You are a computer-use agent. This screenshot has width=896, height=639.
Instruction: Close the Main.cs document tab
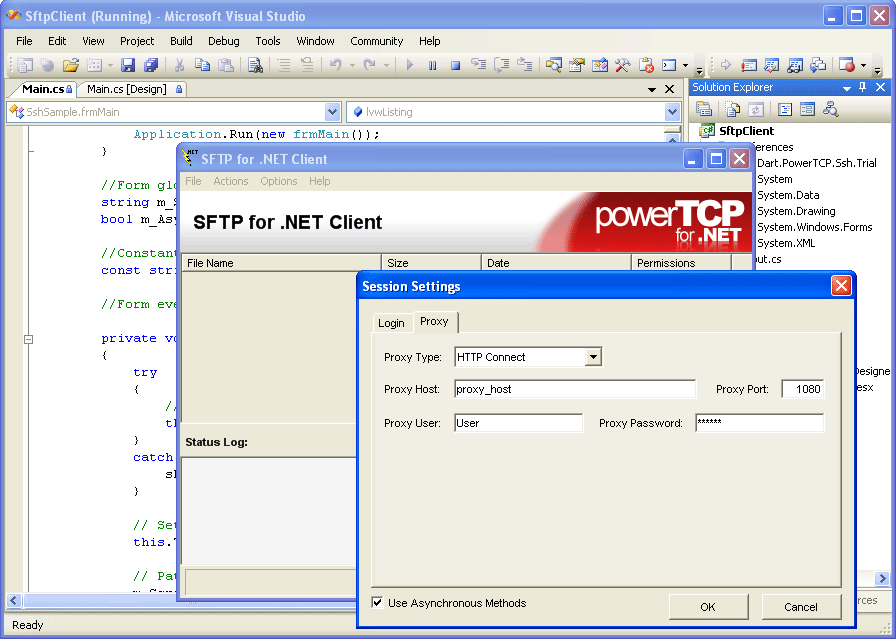click(x=670, y=89)
